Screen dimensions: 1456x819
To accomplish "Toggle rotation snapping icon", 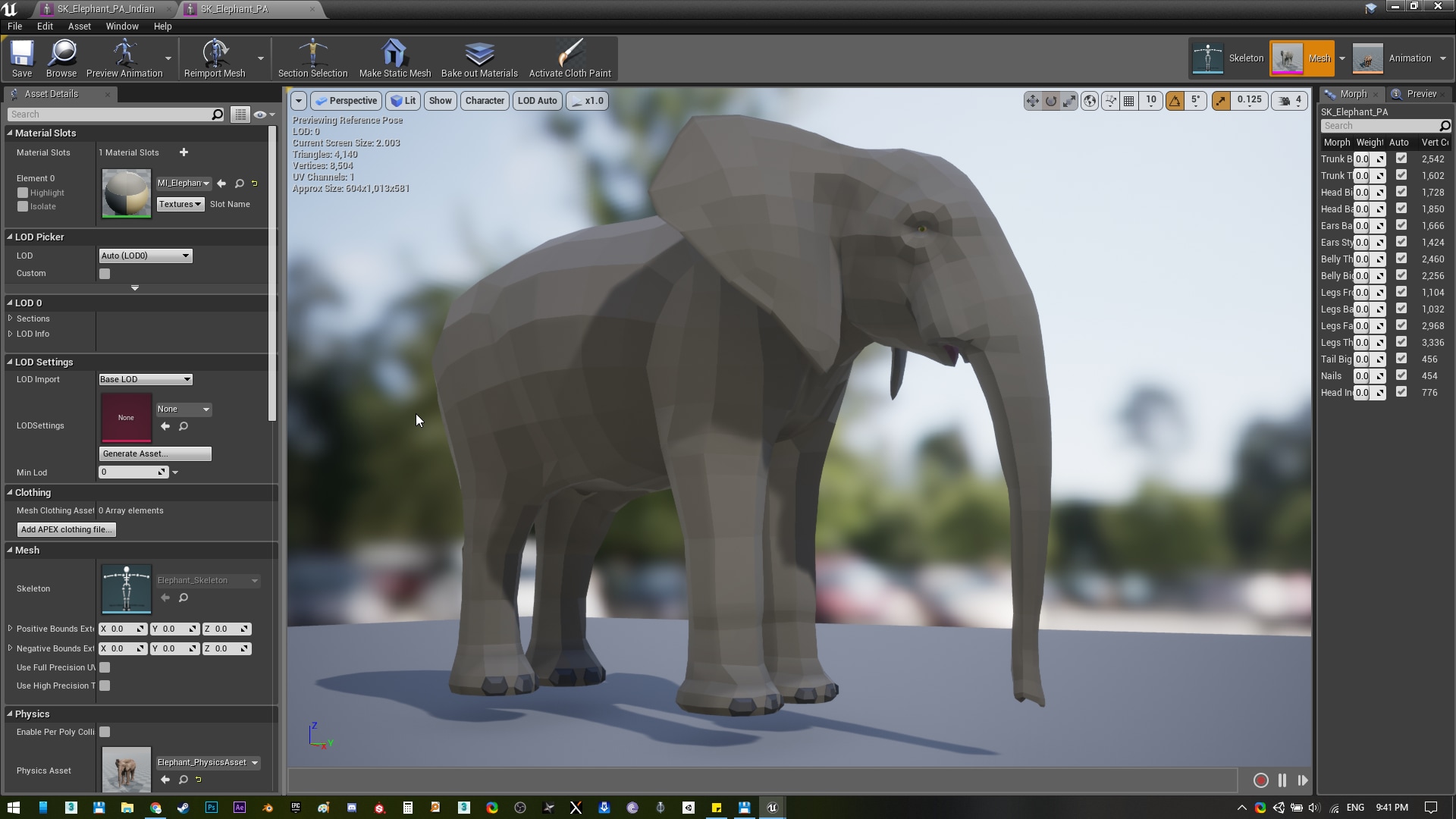I will tap(1175, 101).
